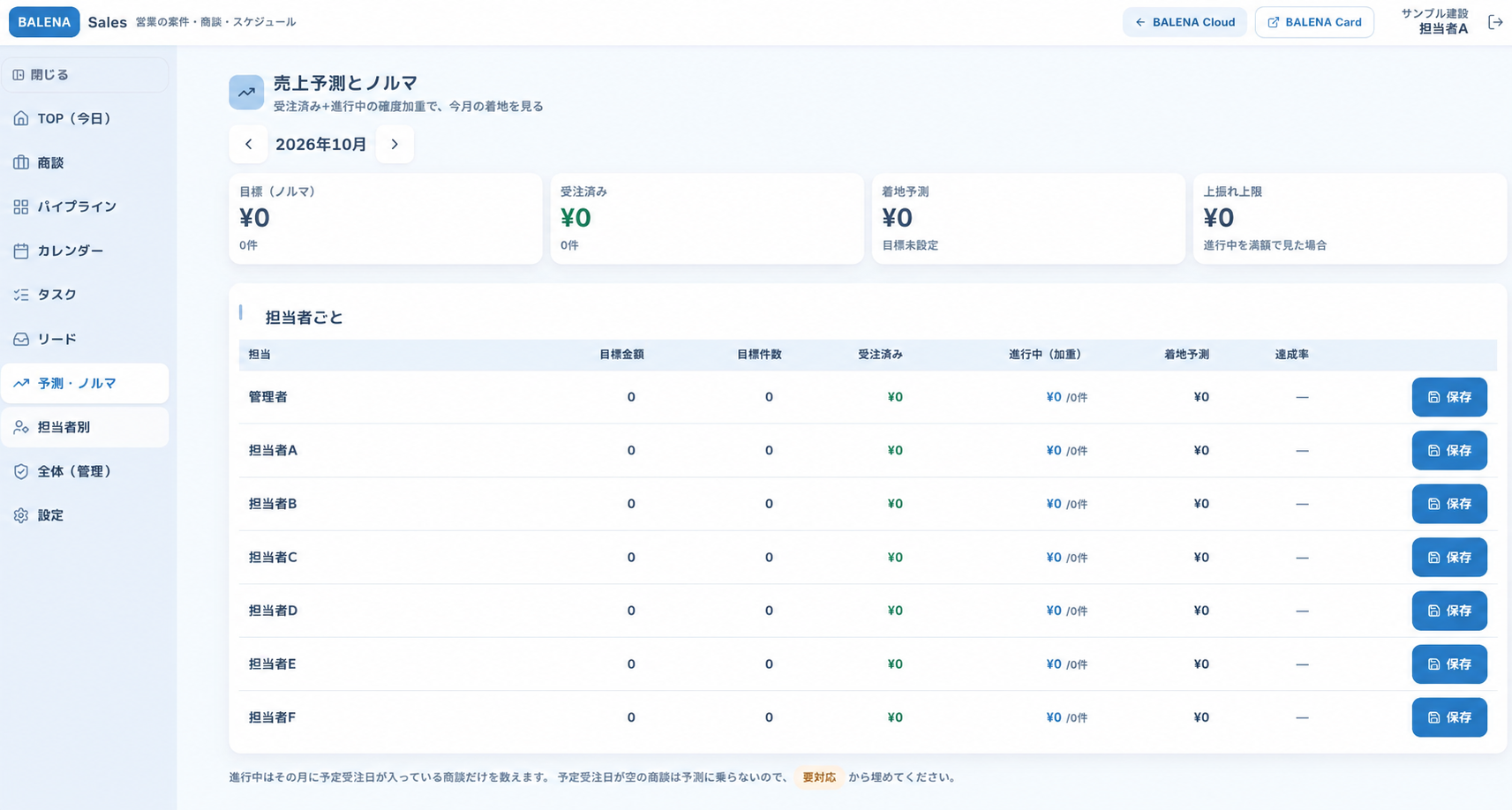Click the 着地予測 summary card
This screenshot has width=1512, height=810.
tap(1028, 218)
